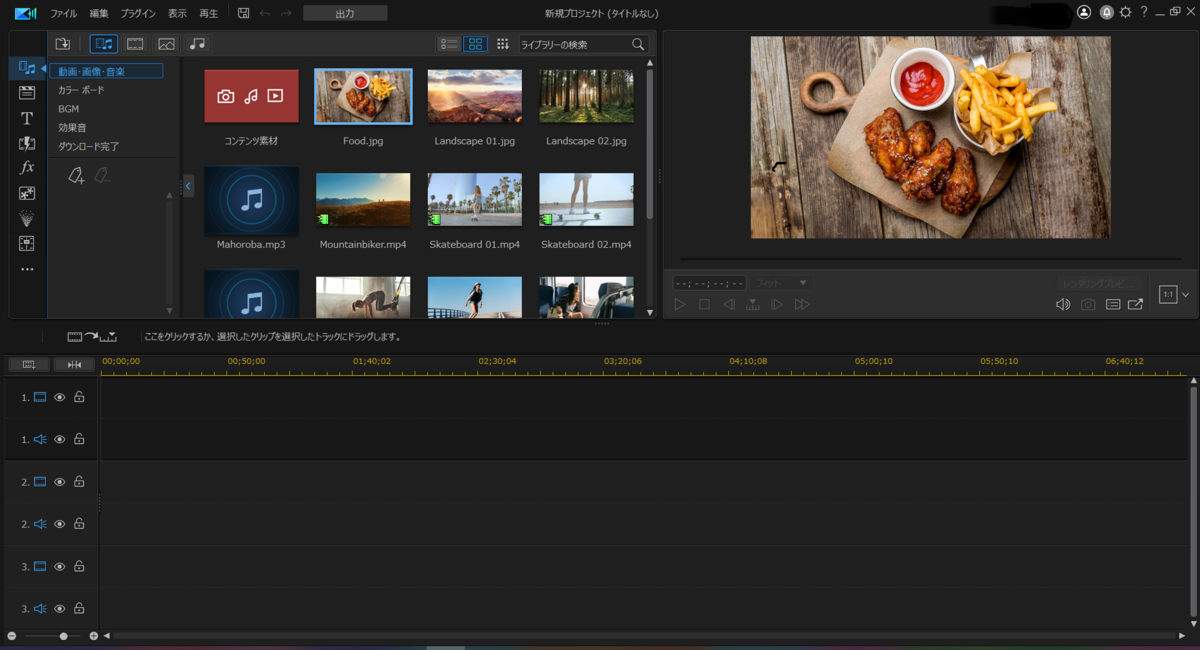The width and height of the screenshot is (1200, 650).
Task: Click preview volume speaker icon
Action: (1063, 304)
